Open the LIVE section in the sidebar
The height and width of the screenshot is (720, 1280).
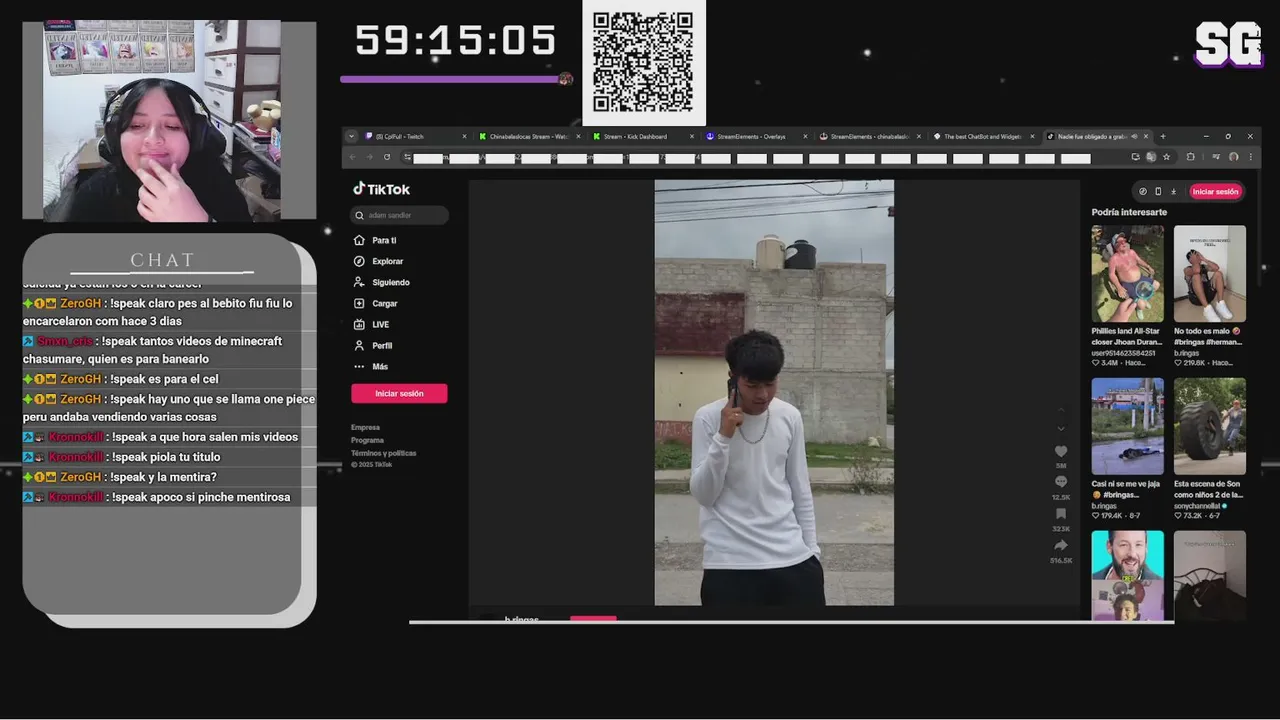pos(371,324)
